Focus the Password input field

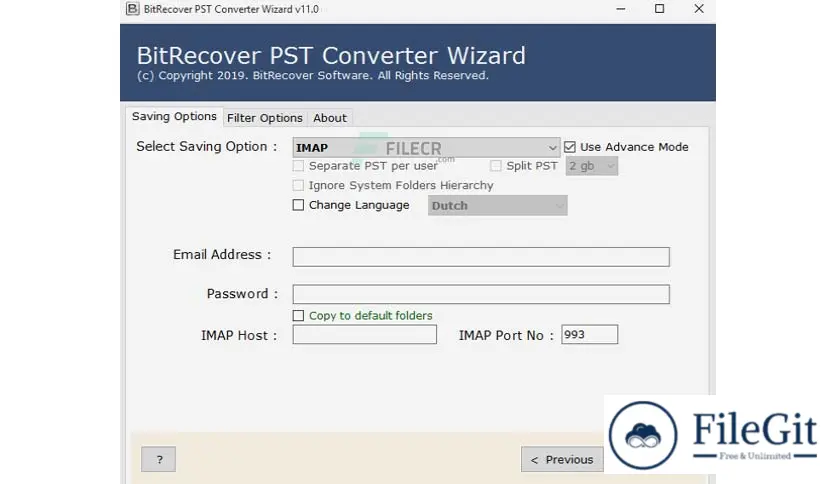(x=481, y=294)
